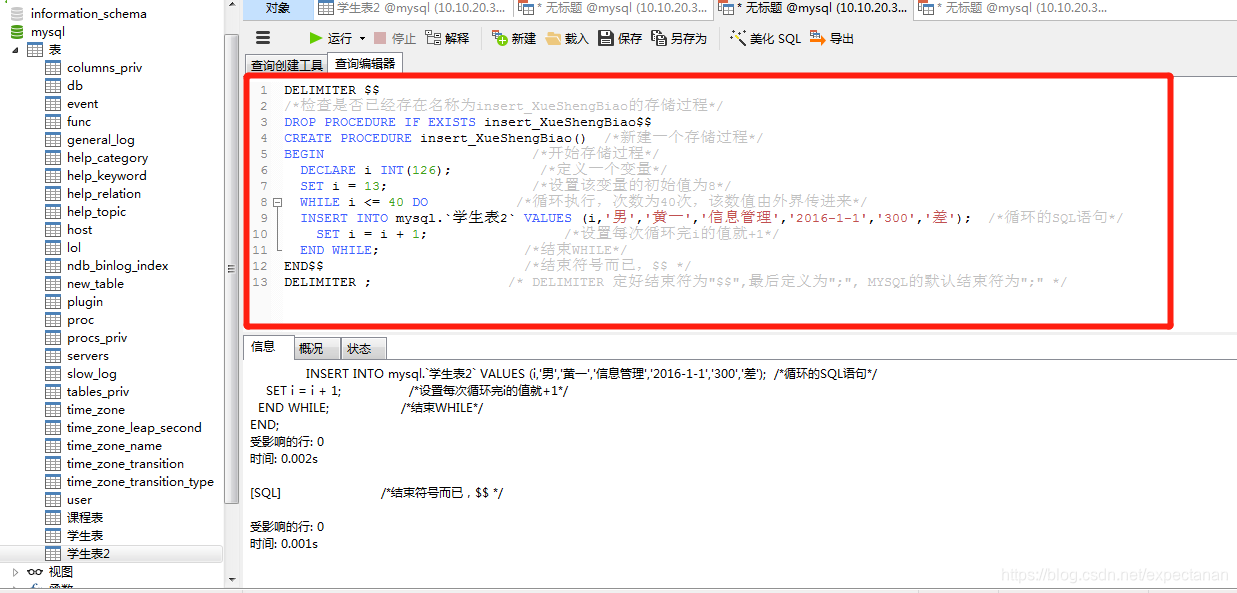This screenshot has height=593, width=1237.
Task: Select the time_zone table
Action: (x=95, y=410)
